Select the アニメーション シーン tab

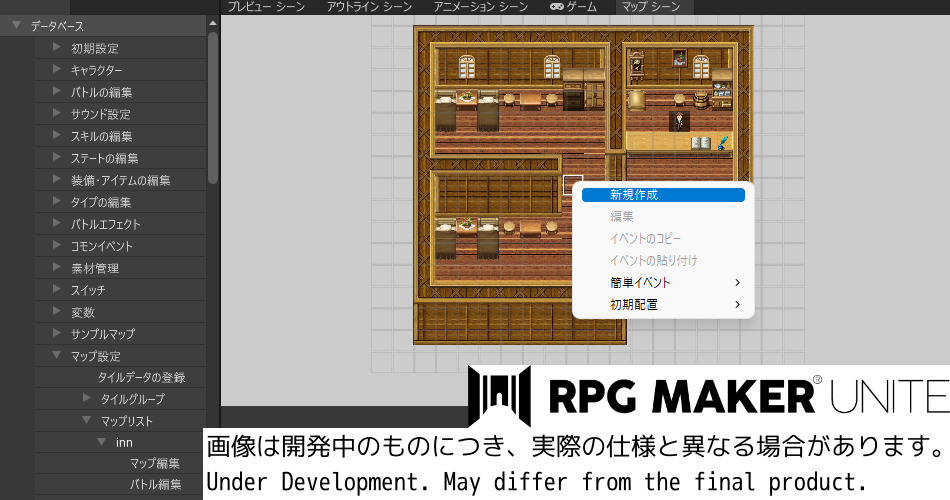480,7
